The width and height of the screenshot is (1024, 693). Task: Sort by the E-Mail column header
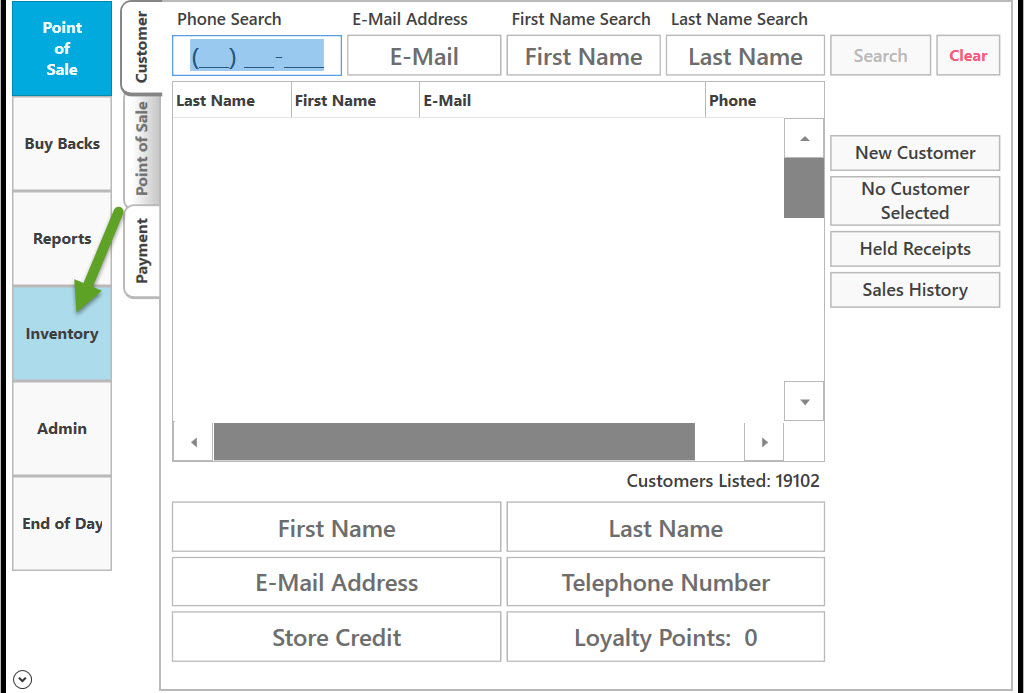pos(562,101)
